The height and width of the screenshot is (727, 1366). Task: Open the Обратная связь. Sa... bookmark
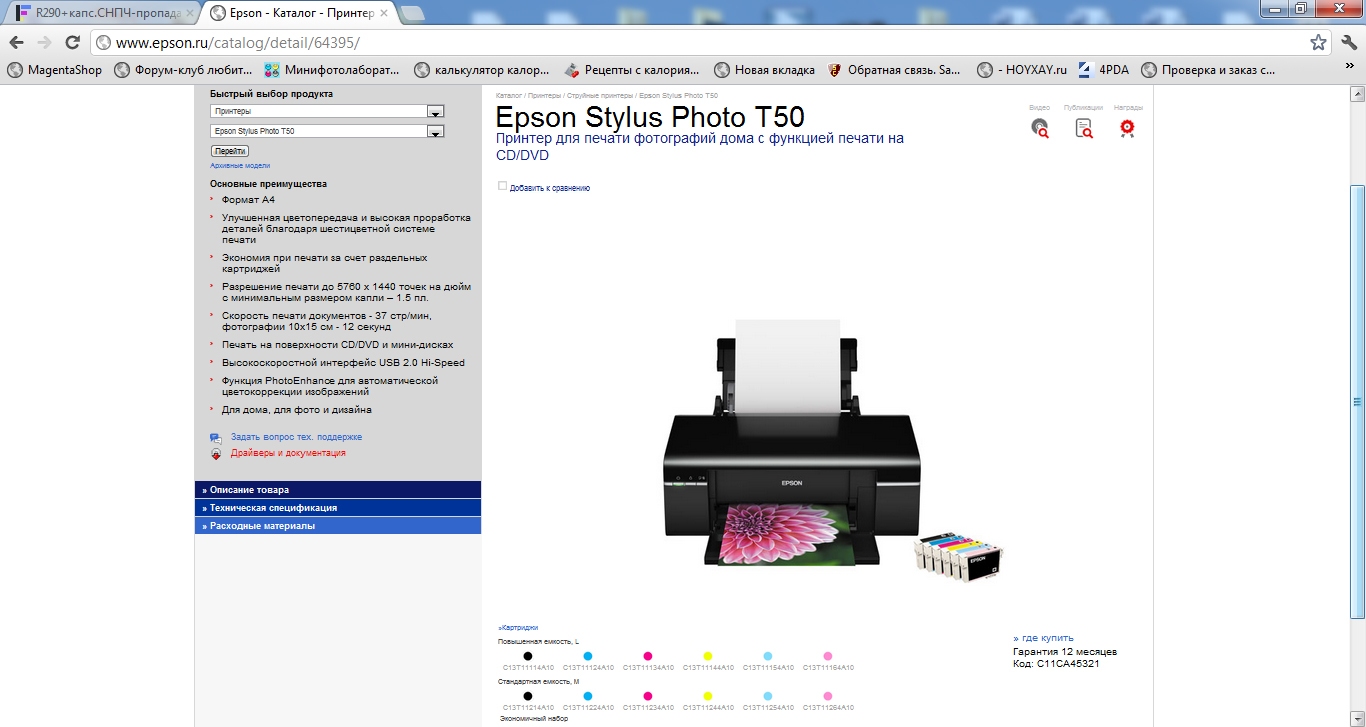point(895,70)
